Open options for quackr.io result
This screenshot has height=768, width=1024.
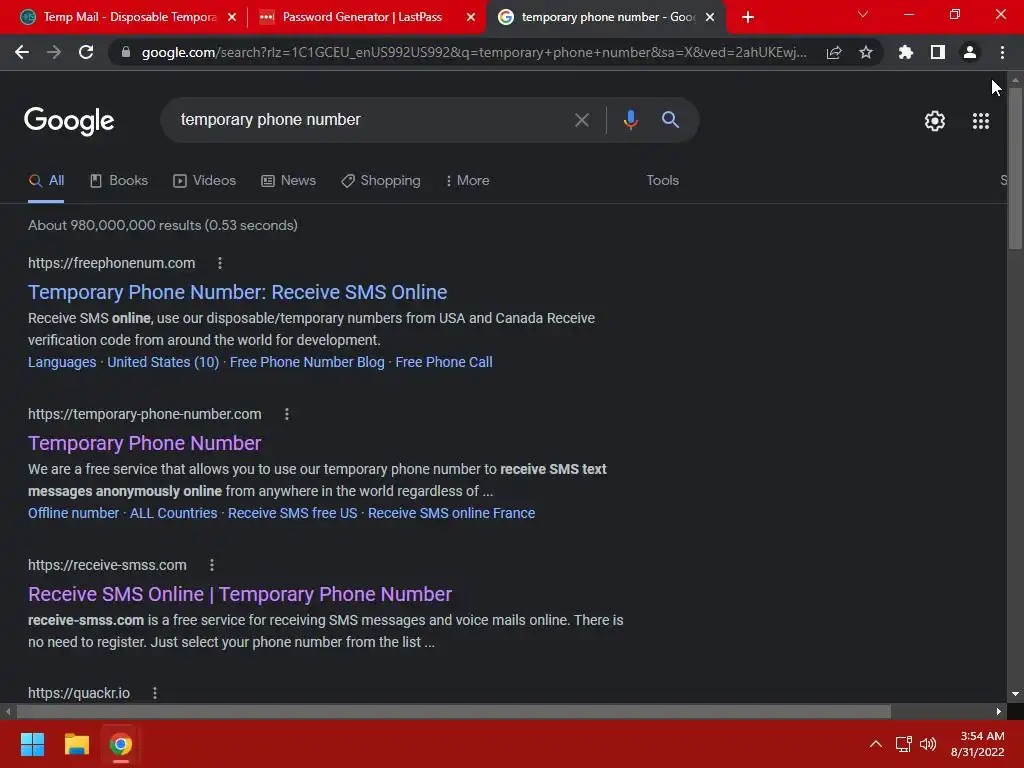click(155, 693)
